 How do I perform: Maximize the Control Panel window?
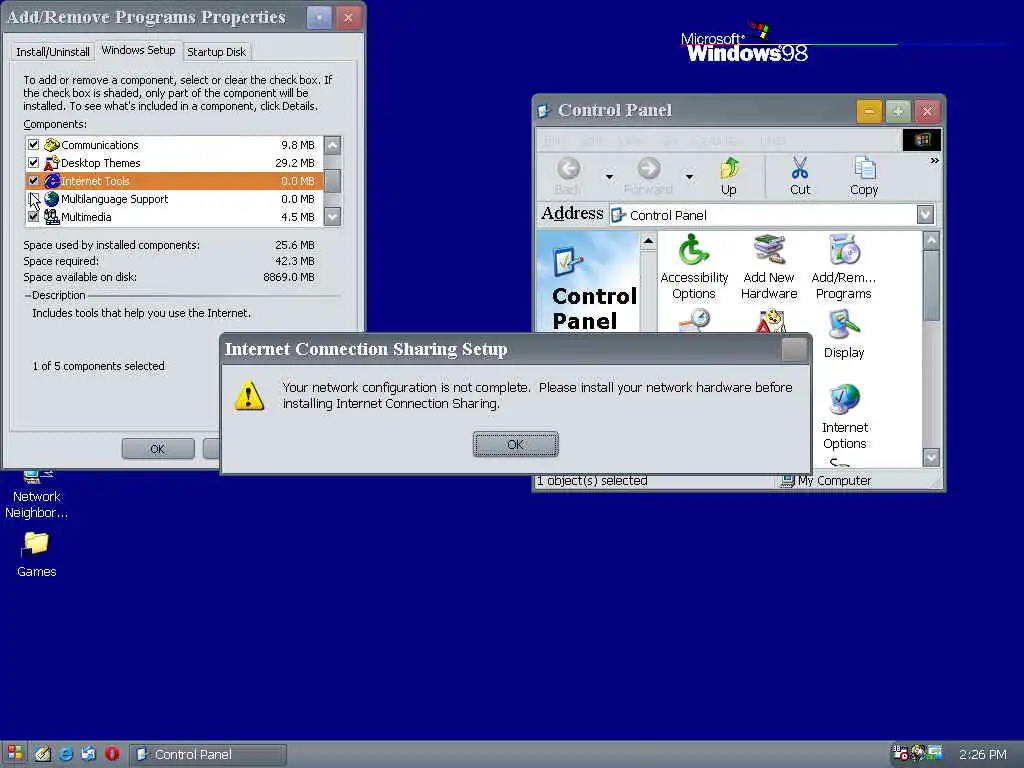coord(898,112)
